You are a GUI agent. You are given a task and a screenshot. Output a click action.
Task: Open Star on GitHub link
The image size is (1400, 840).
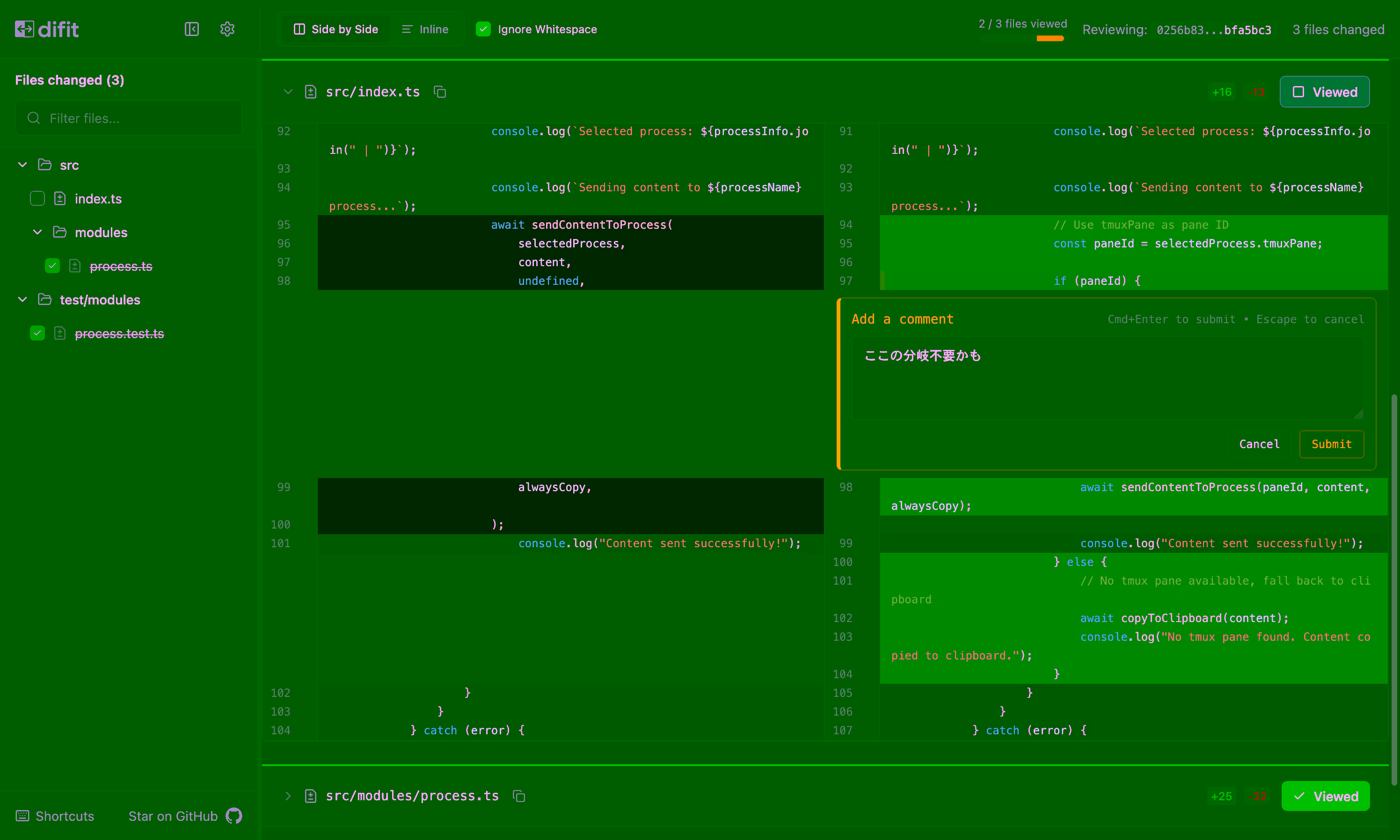click(x=185, y=816)
